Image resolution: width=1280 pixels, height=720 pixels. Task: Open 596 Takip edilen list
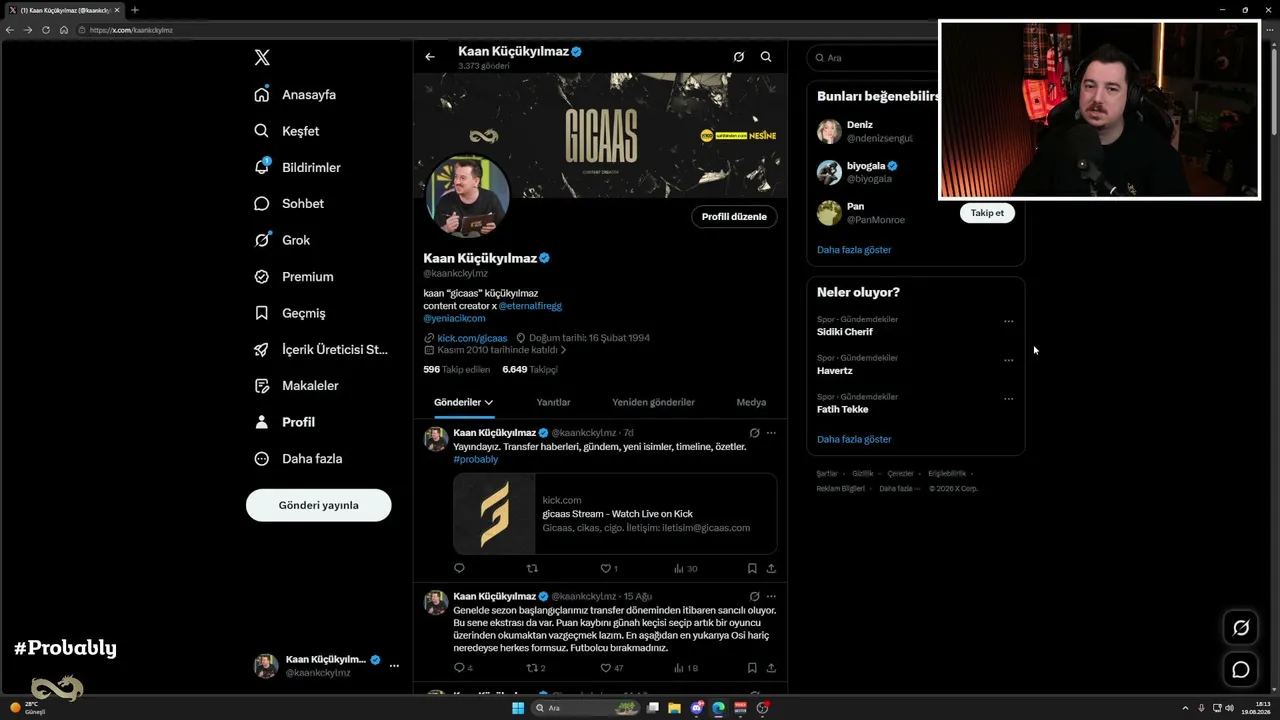457,369
